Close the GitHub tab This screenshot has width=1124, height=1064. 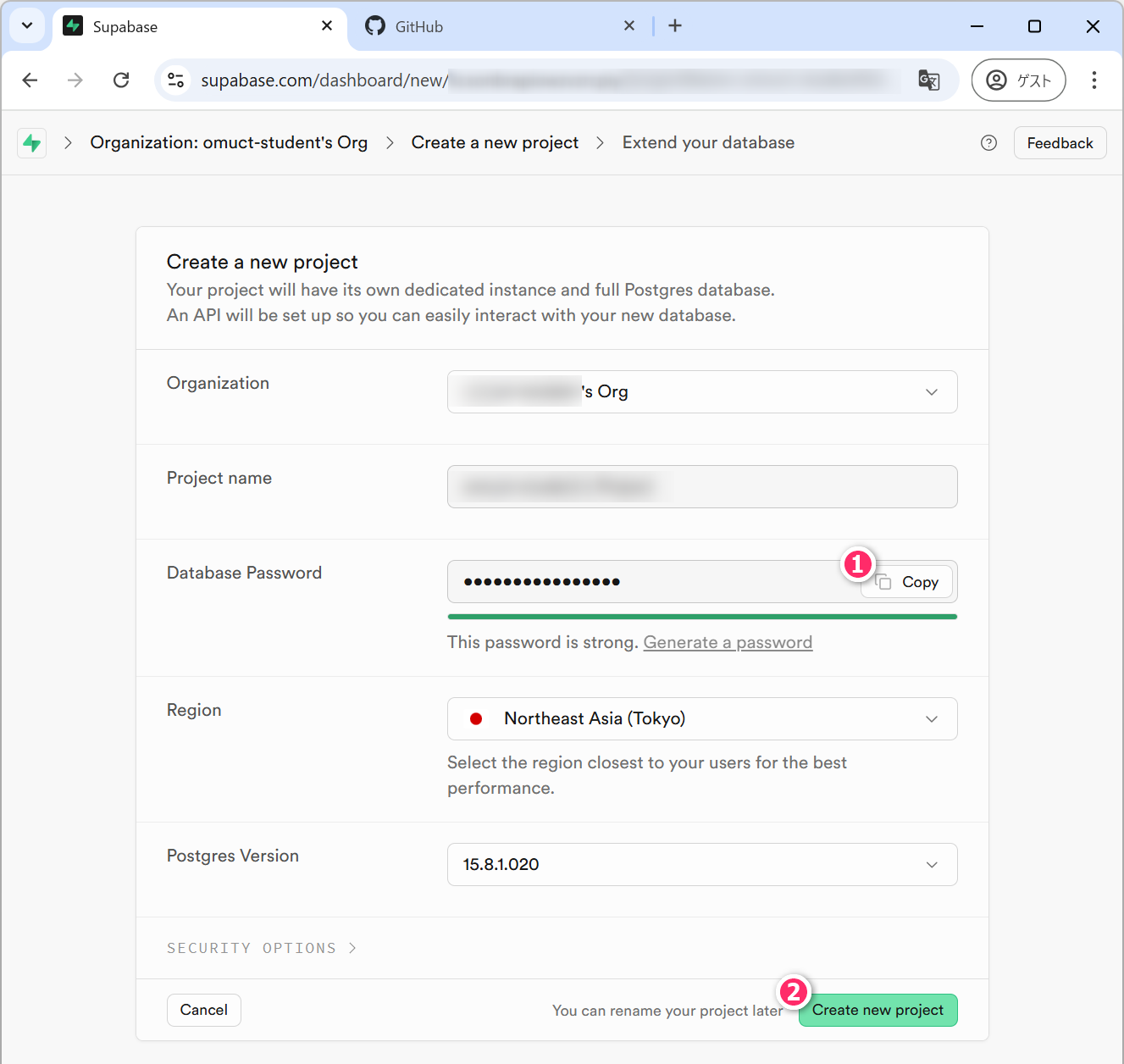tap(629, 26)
